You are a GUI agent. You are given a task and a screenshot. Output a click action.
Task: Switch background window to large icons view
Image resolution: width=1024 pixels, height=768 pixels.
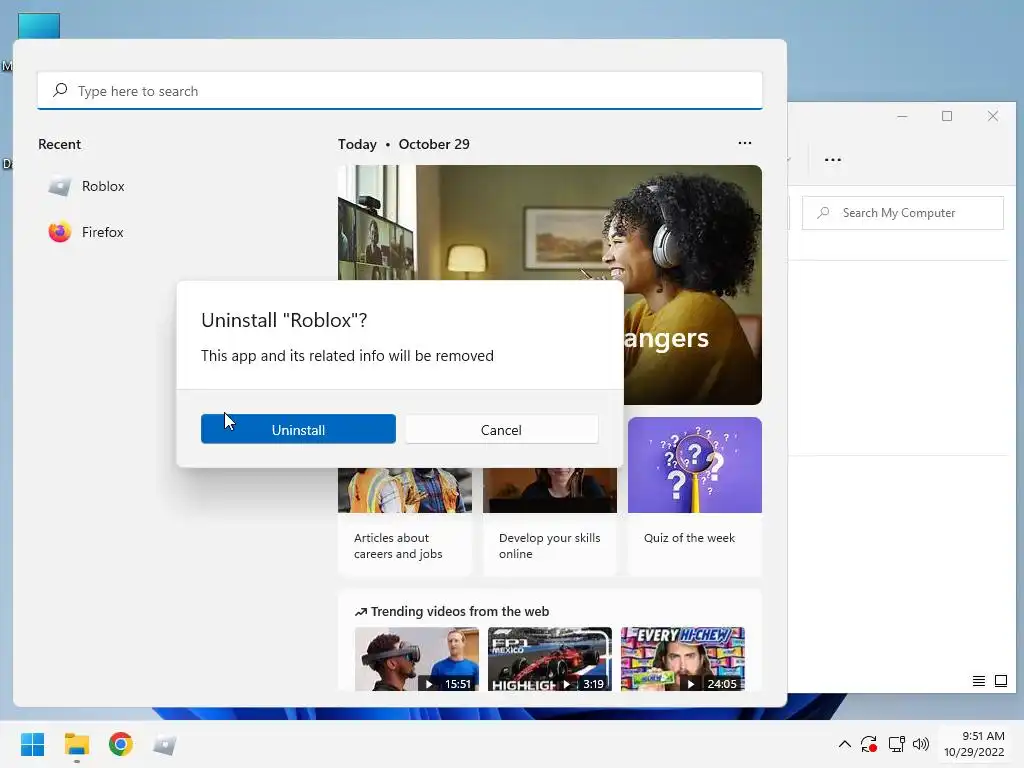1000,681
